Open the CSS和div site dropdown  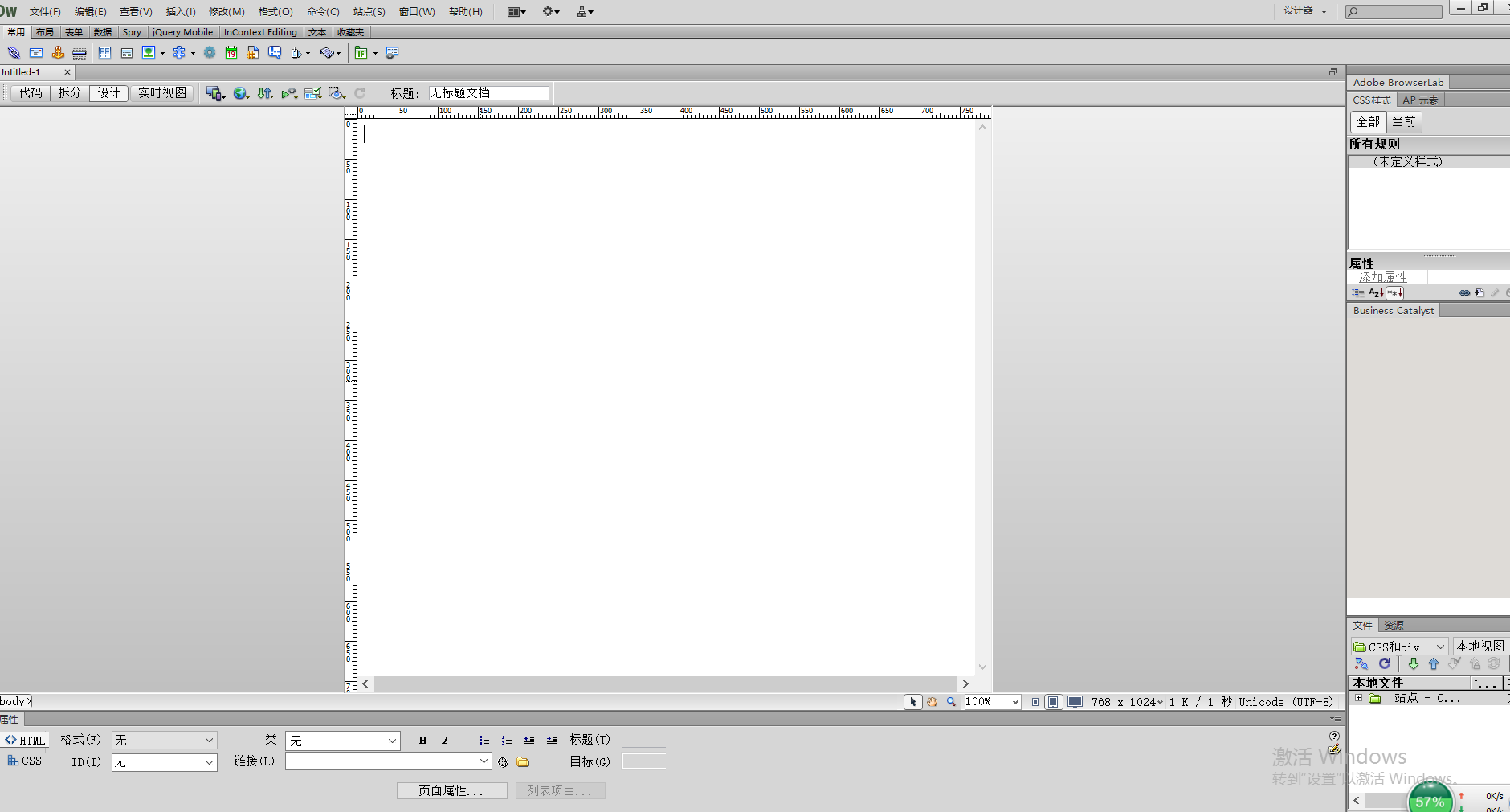(1399, 647)
